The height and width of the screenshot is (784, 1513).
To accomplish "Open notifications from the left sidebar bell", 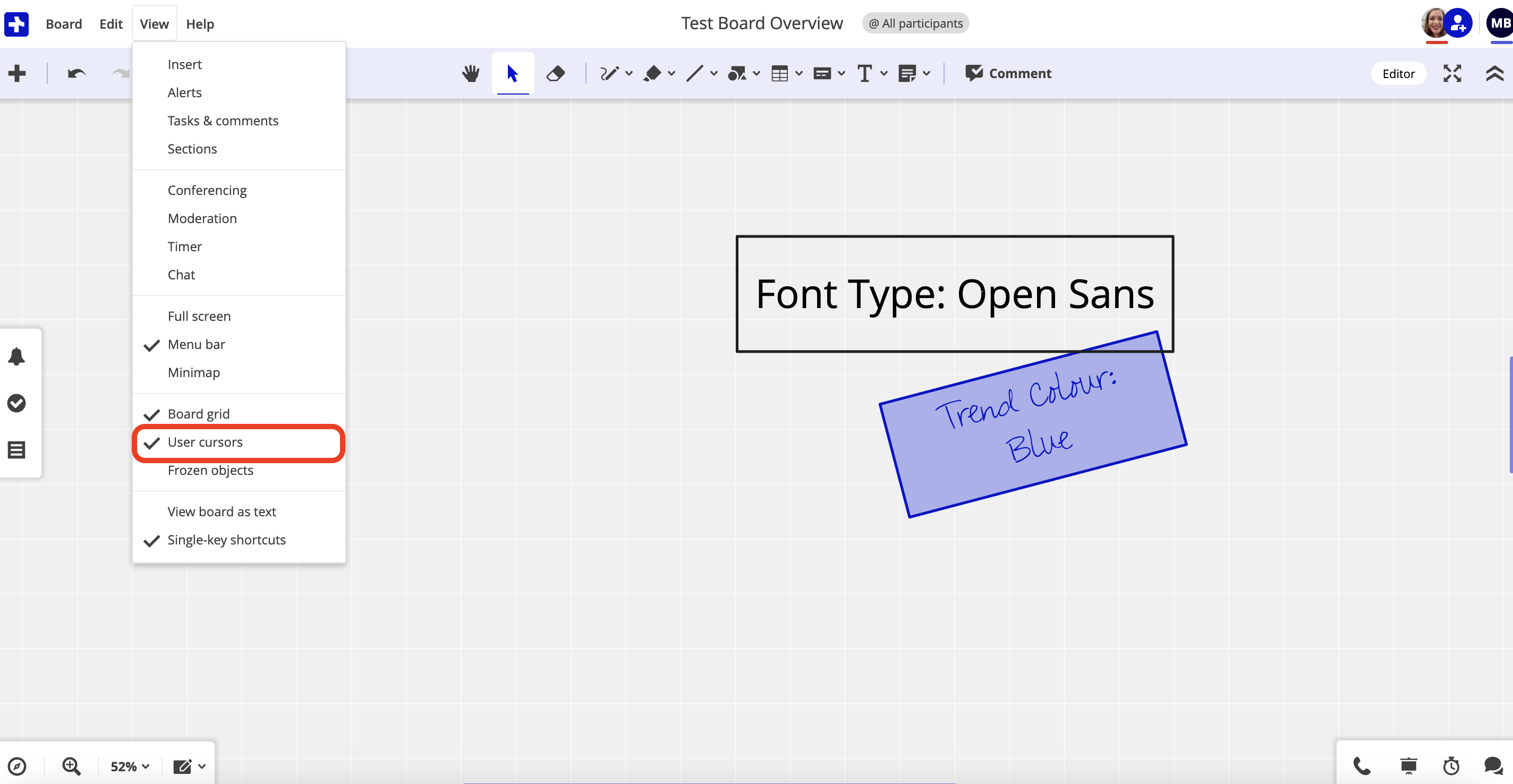I will (x=17, y=356).
